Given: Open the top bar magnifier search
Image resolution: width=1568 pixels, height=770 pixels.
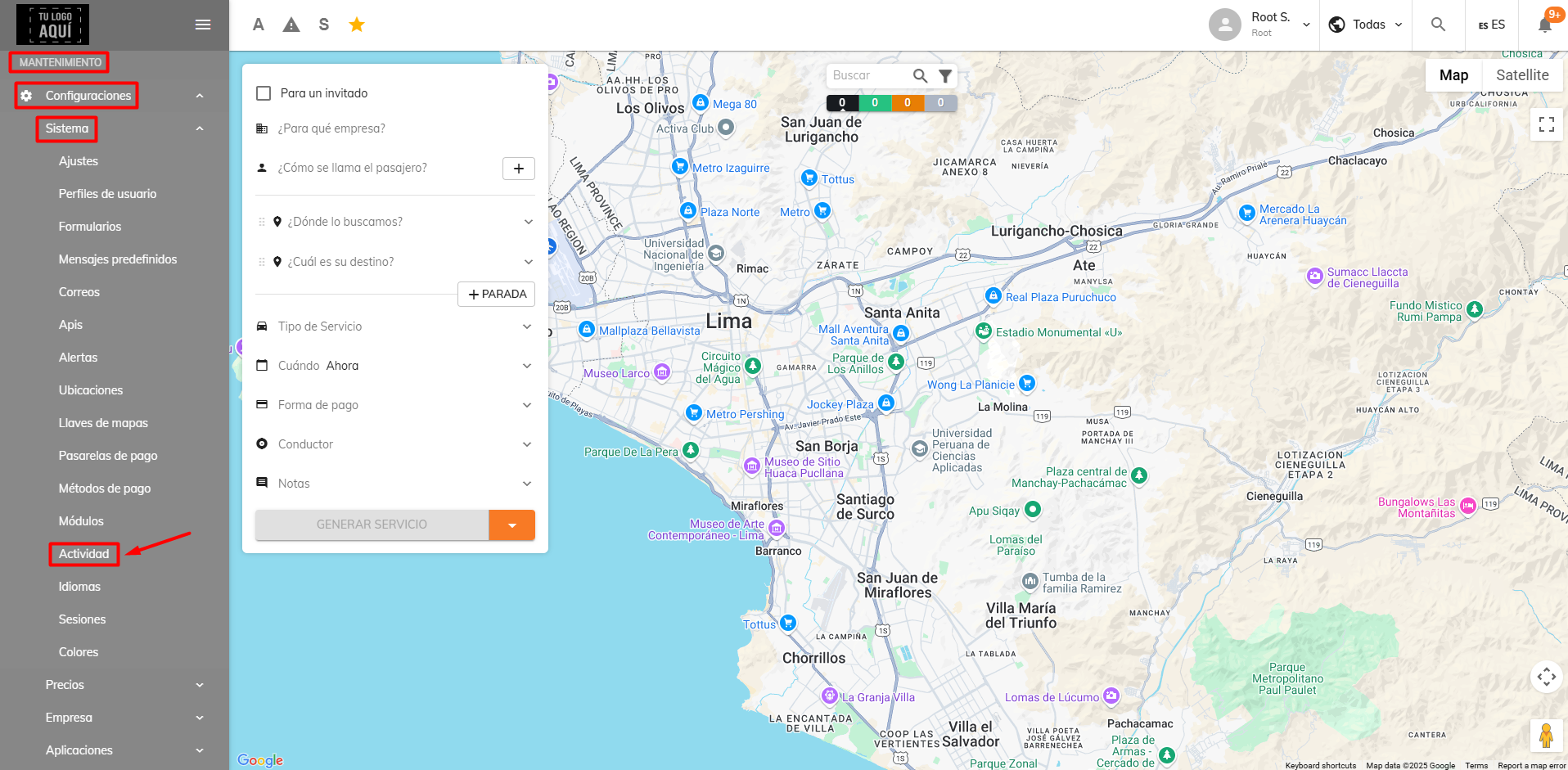Looking at the screenshot, I should (1438, 25).
